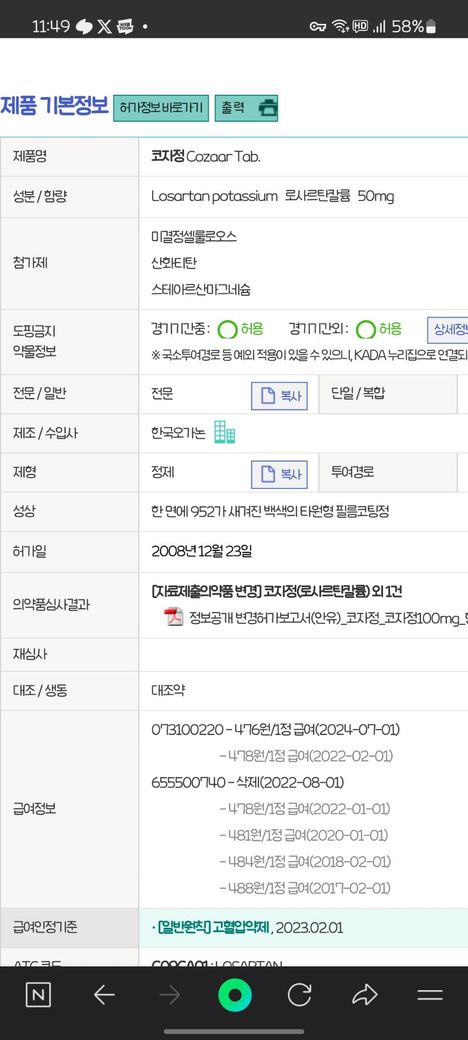The width and height of the screenshot is (468, 1040).
Task: Open the PDF icon for 변경허가보고서
Action: pos(174,618)
